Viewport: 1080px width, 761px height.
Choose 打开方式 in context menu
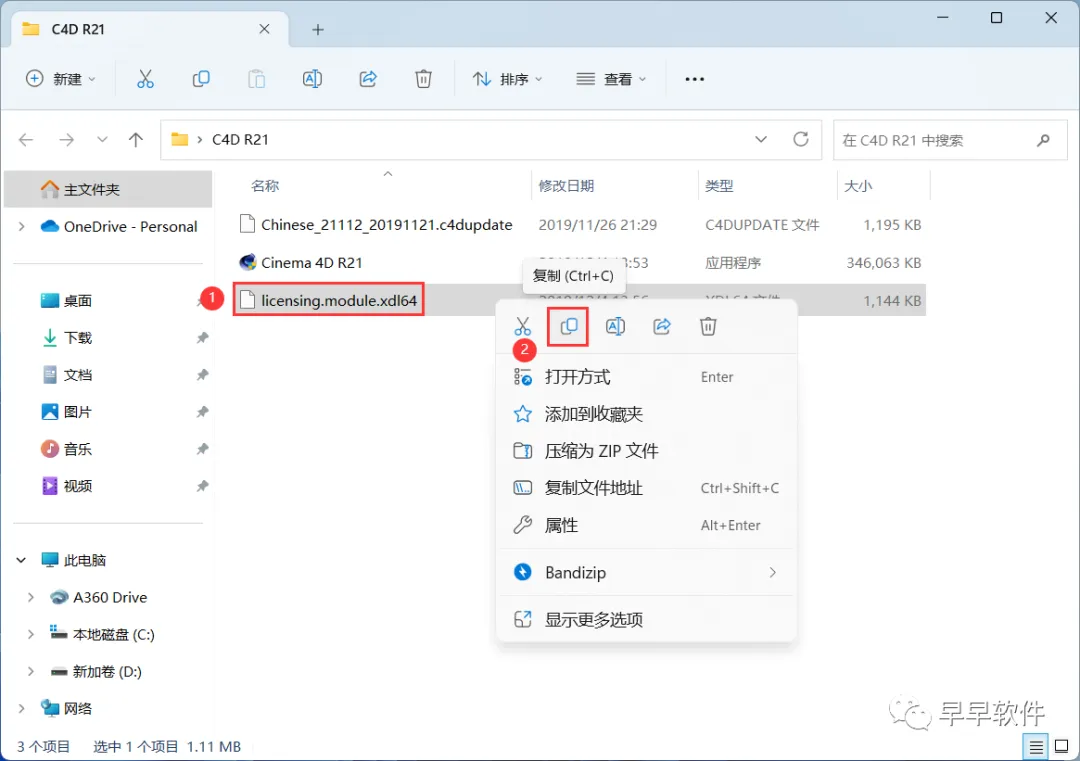click(646, 377)
